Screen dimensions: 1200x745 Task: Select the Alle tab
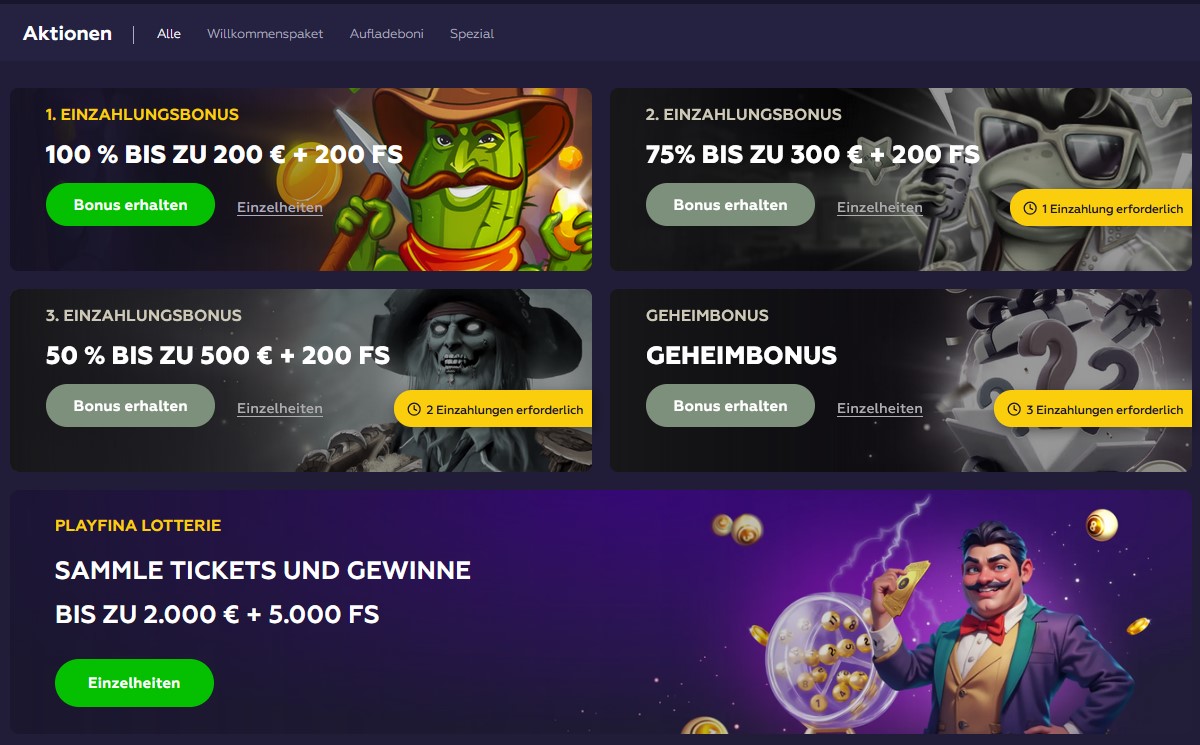169,34
